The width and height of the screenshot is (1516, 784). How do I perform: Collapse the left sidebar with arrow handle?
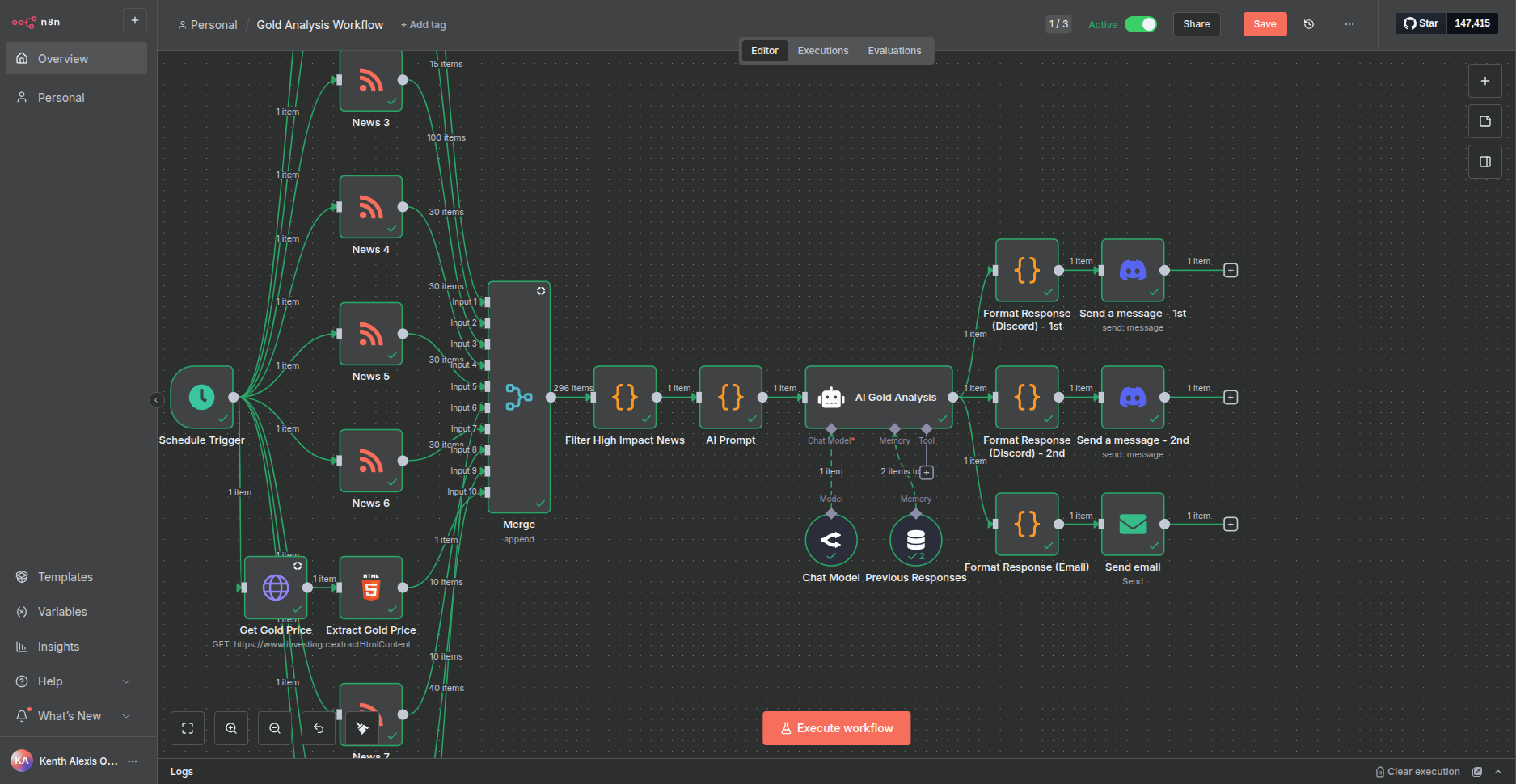(x=156, y=399)
